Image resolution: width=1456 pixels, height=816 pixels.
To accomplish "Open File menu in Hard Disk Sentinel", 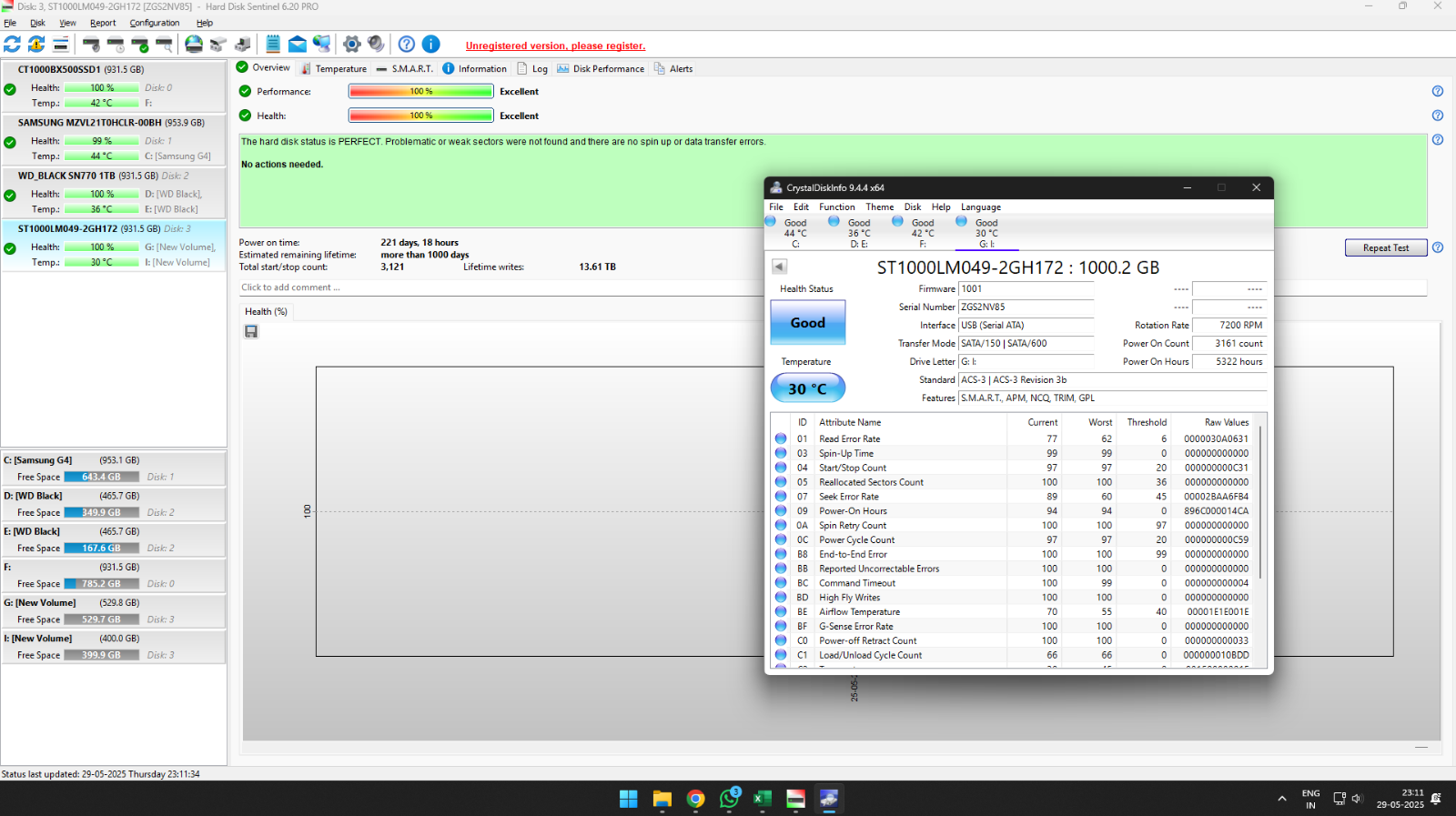I will click(10, 23).
